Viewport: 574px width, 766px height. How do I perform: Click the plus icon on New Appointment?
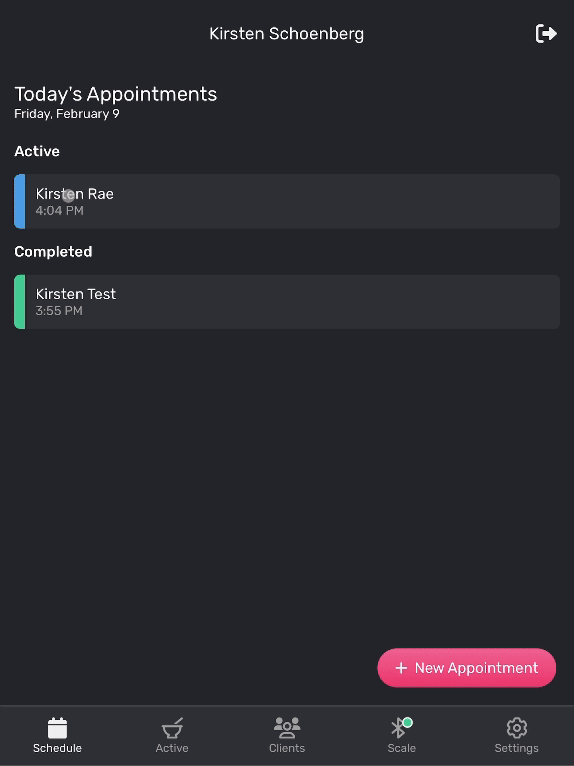tap(401, 668)
